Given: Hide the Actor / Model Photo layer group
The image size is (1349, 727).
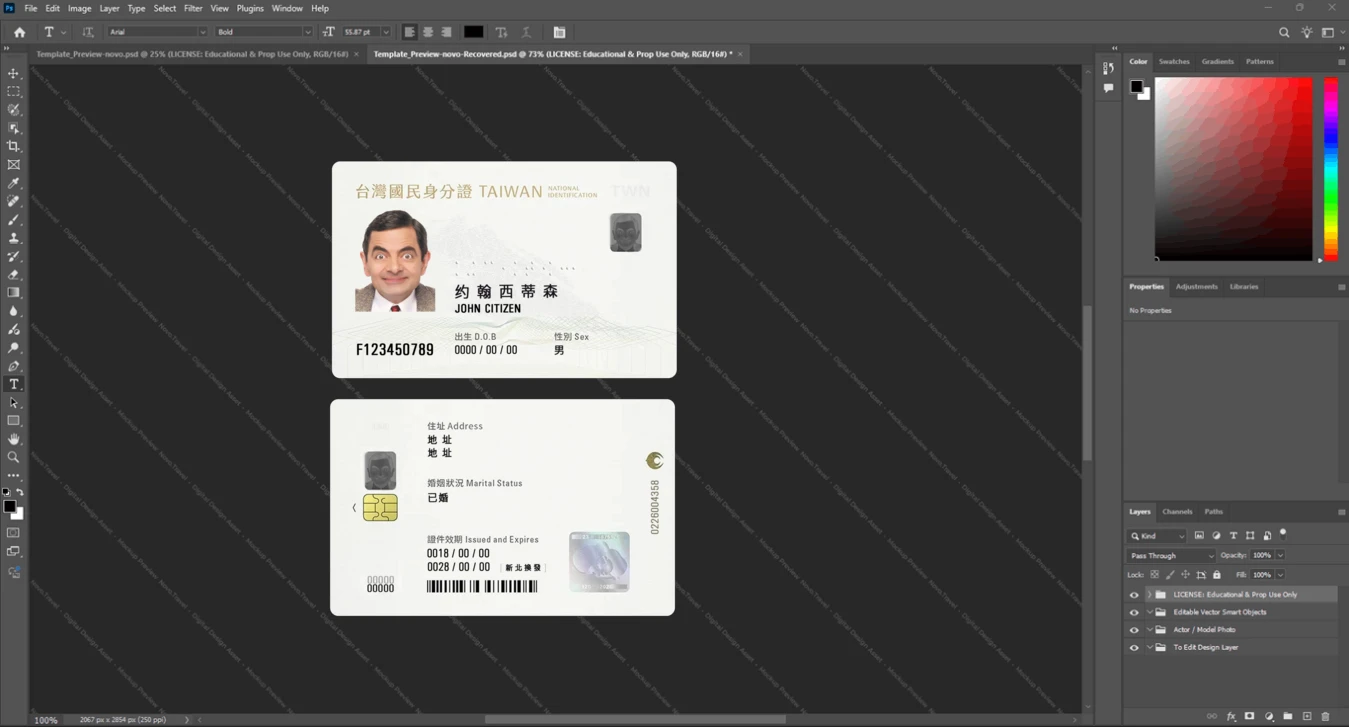Looking at the screenshot, I should (x=1134, y=630).
